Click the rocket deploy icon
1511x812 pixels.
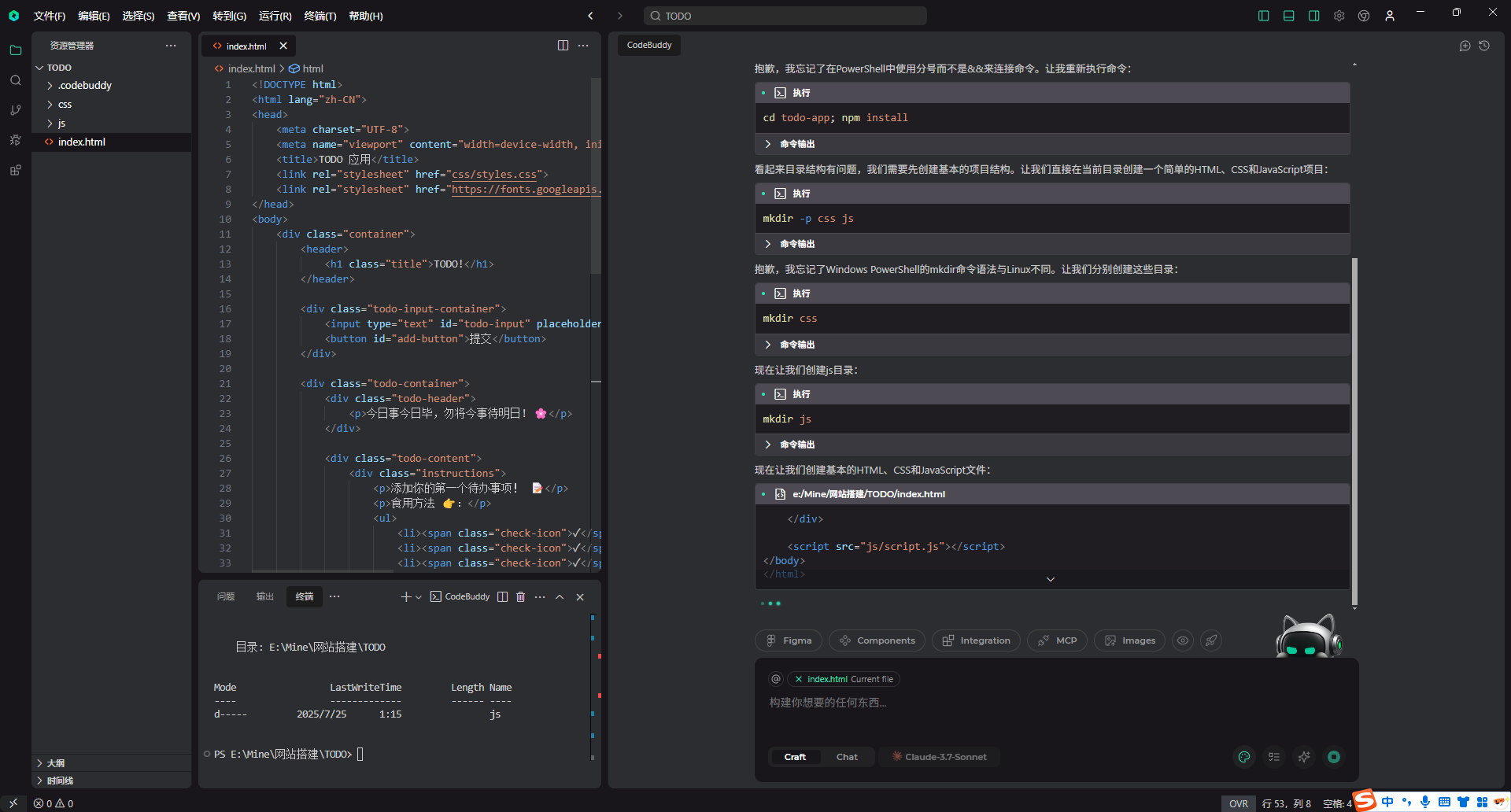1211,640
